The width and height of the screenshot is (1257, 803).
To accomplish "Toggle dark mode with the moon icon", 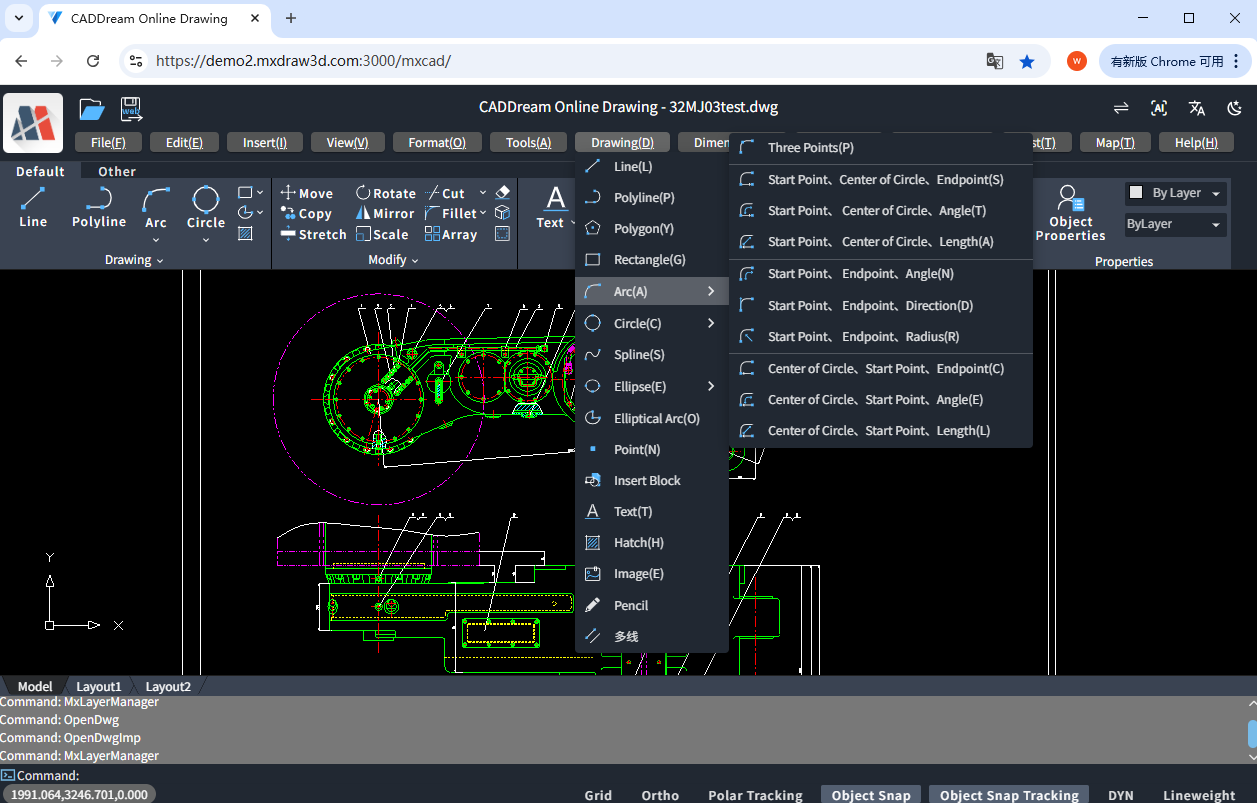I will (1235, 108).
